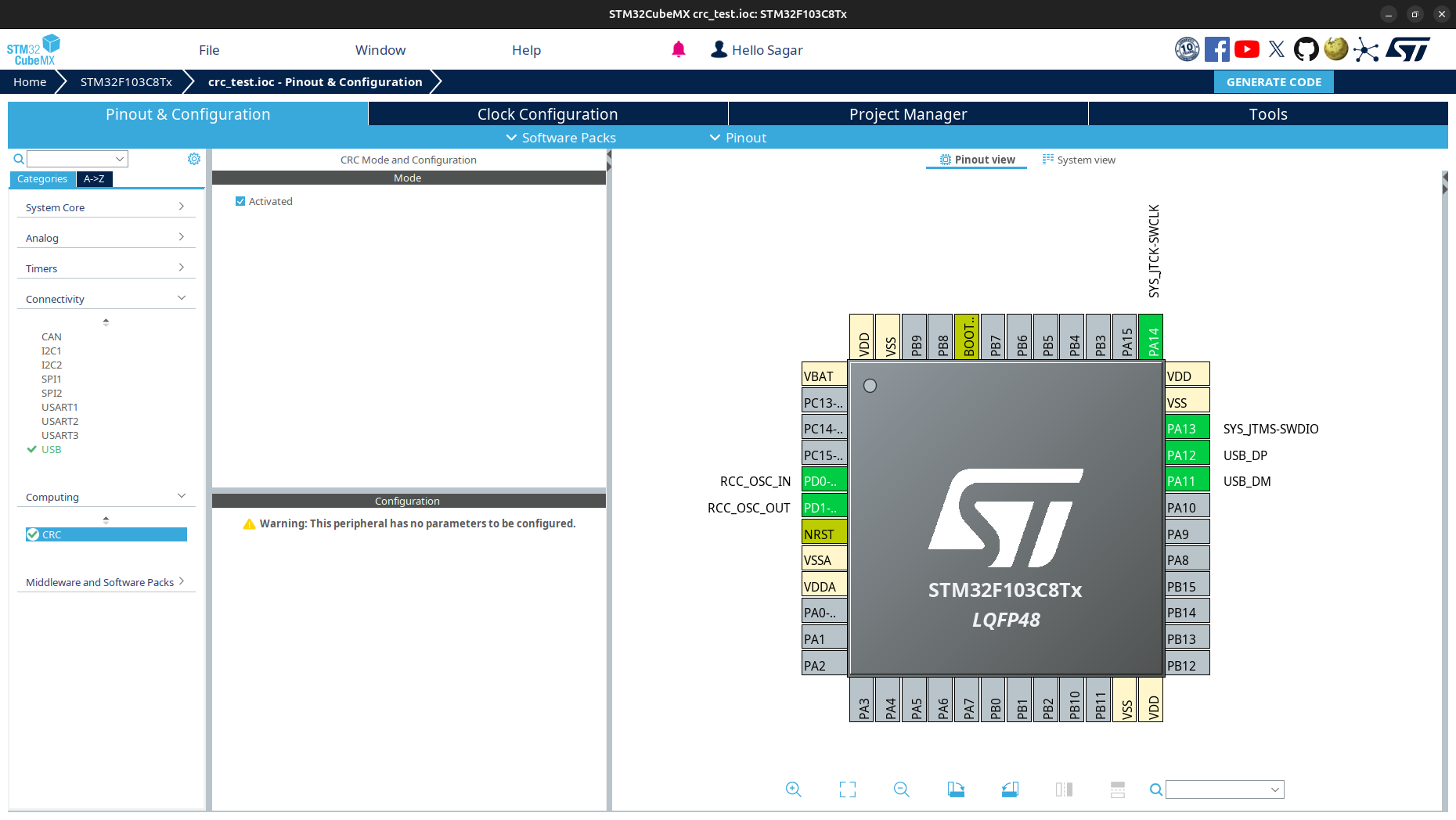Switch to the Project Manager tab

[x=908, y=114]
